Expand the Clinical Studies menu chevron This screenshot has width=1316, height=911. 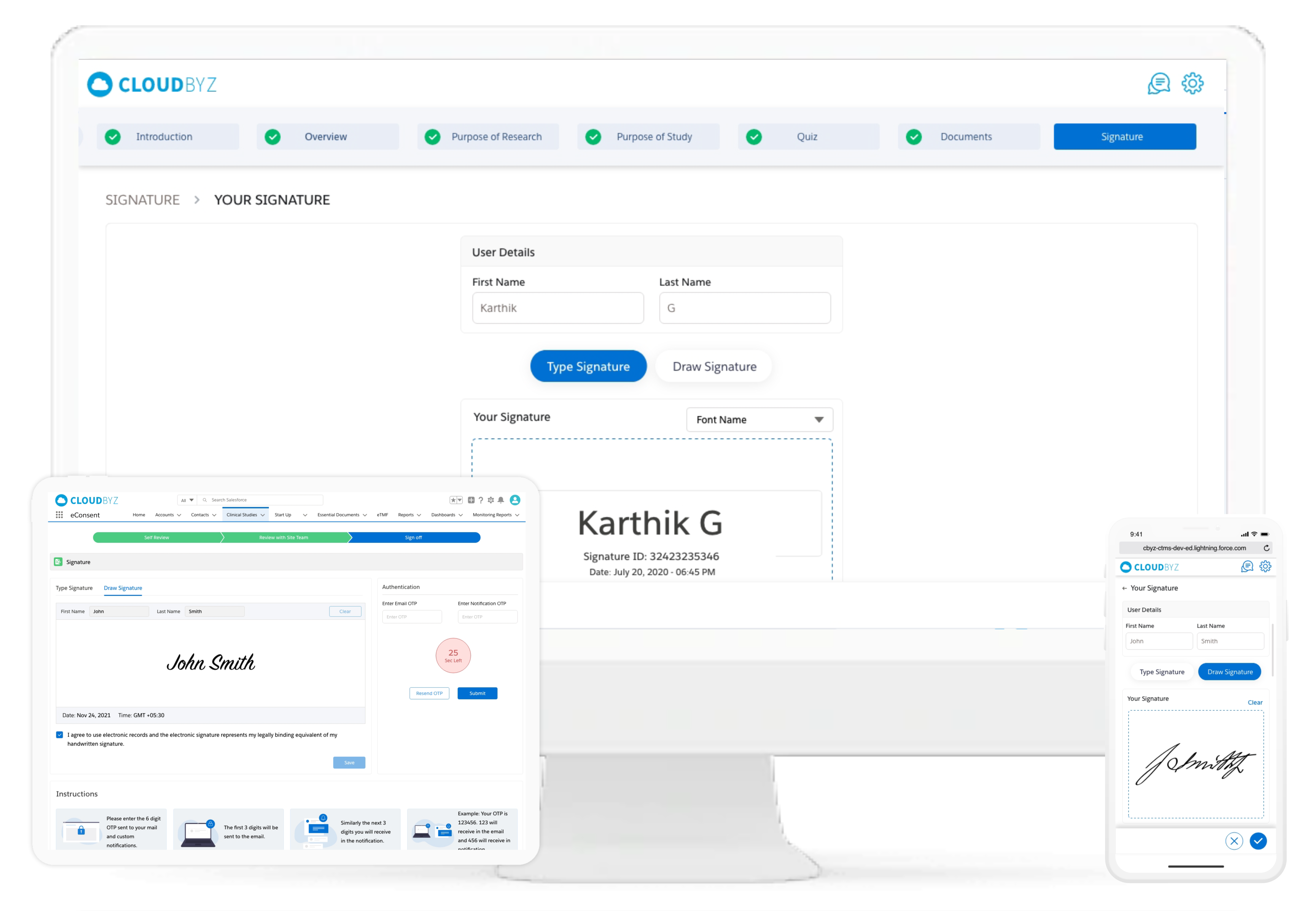(262, 515)
